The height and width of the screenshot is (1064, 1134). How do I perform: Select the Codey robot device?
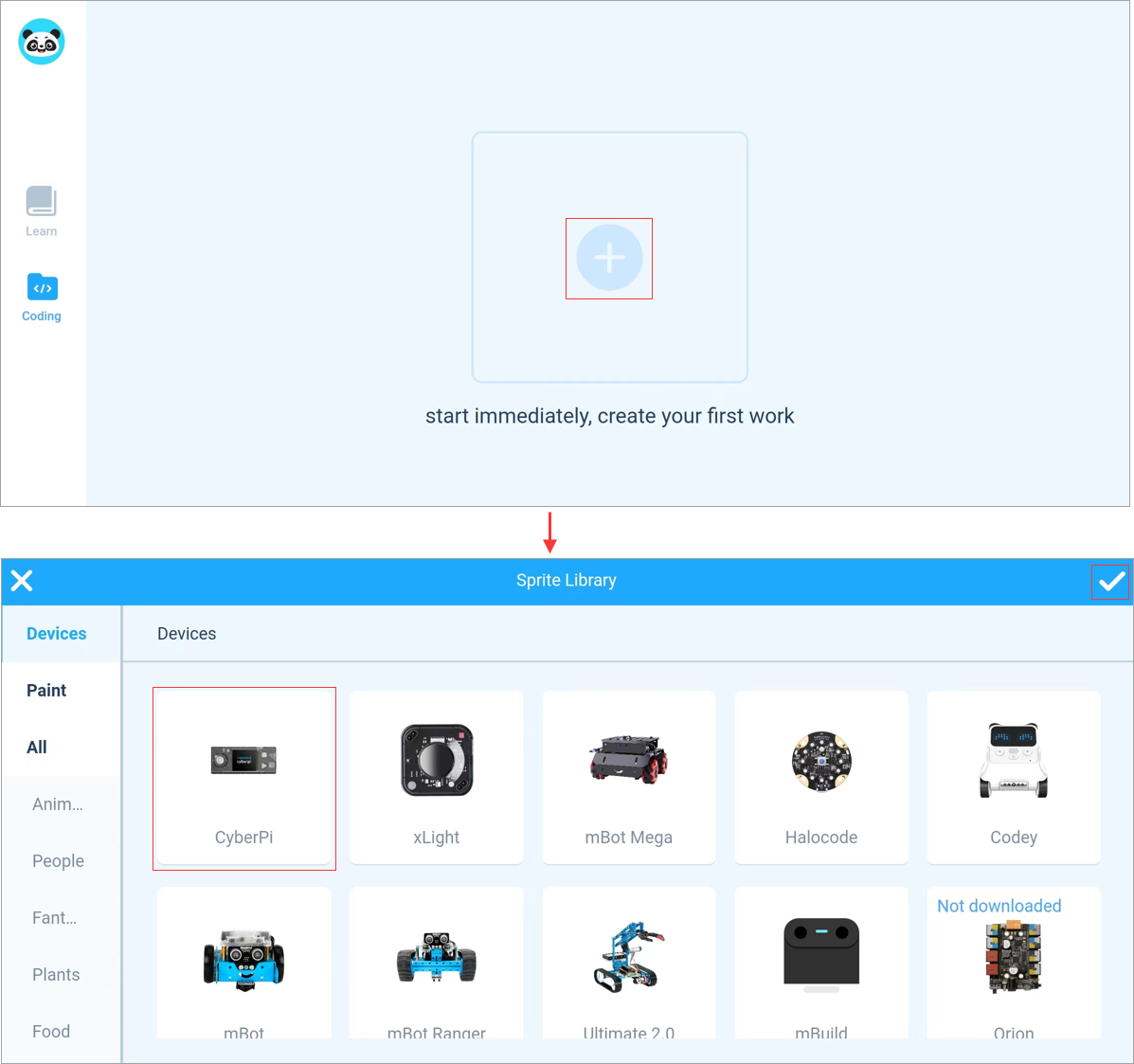point(1014,778)
